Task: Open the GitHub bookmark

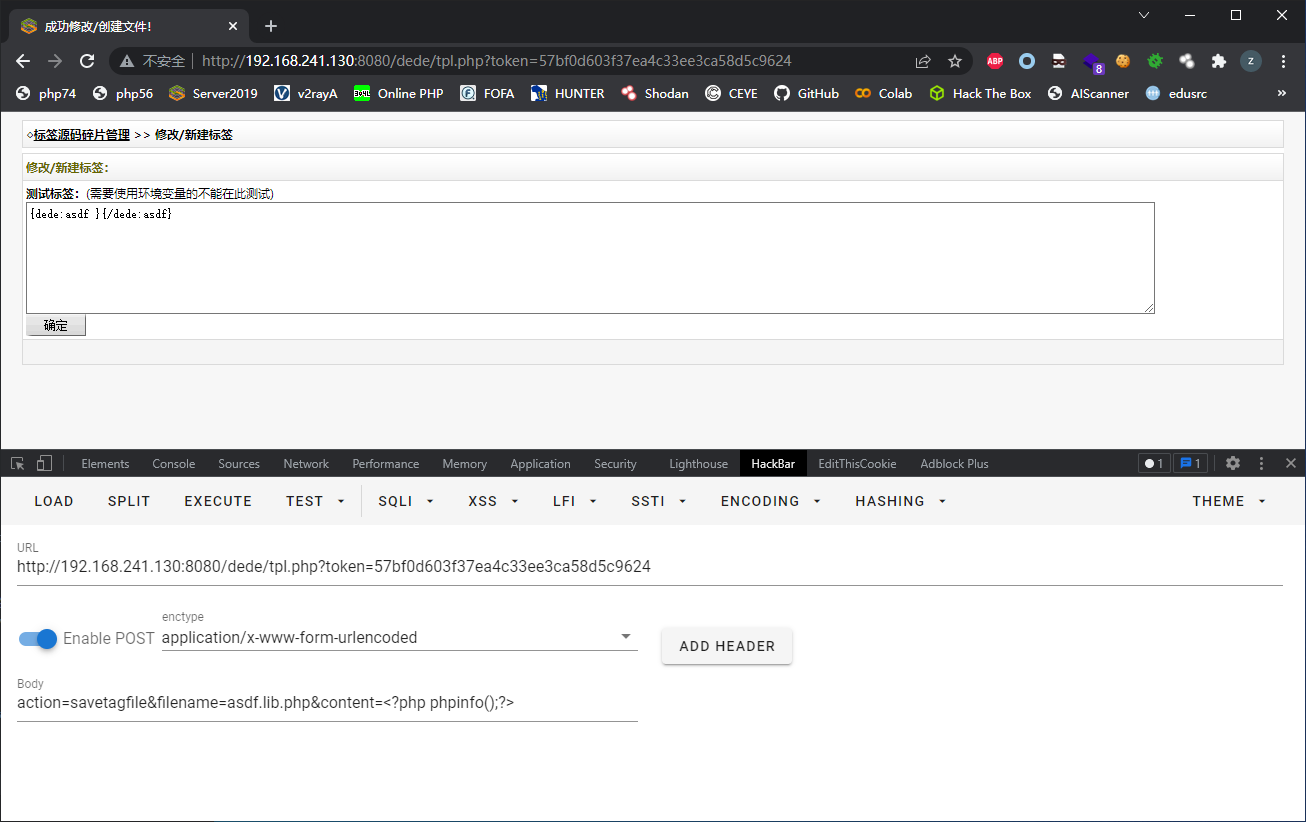Action: (x=806, y=93)
